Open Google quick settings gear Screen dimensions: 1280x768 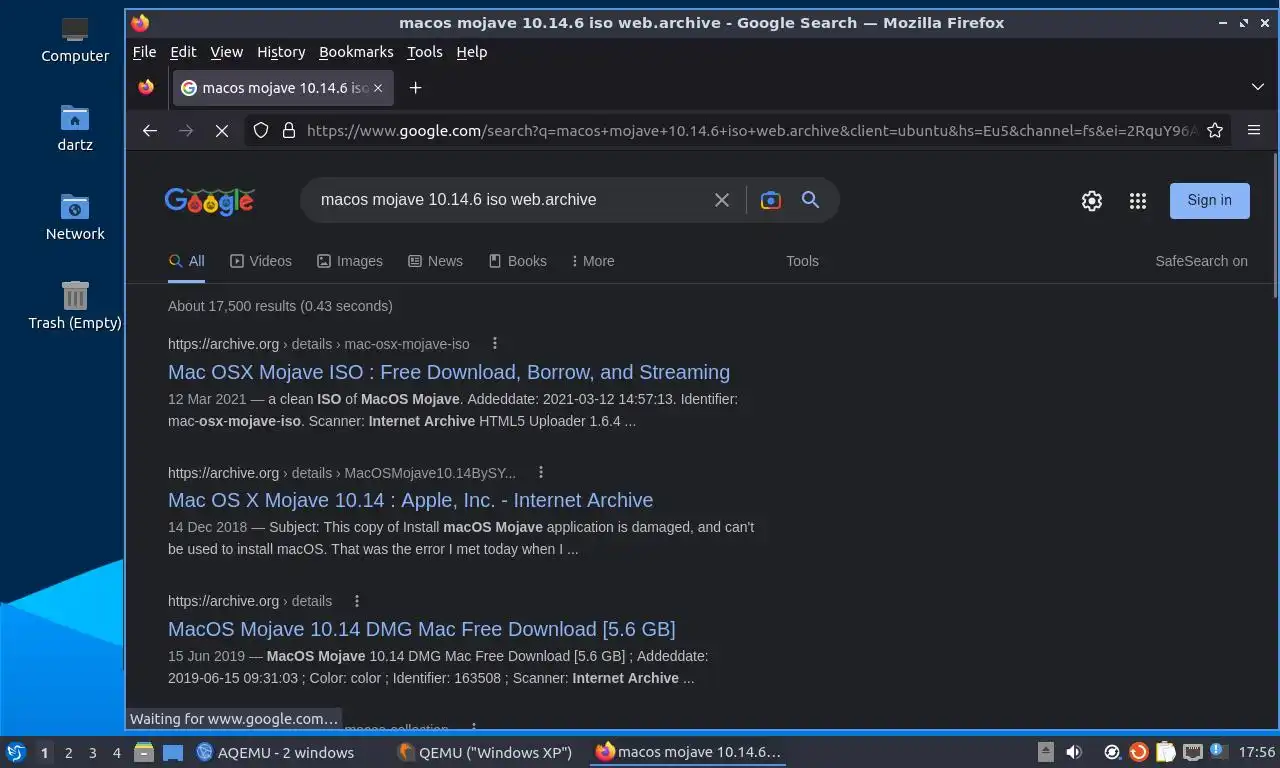[1092, 201]
